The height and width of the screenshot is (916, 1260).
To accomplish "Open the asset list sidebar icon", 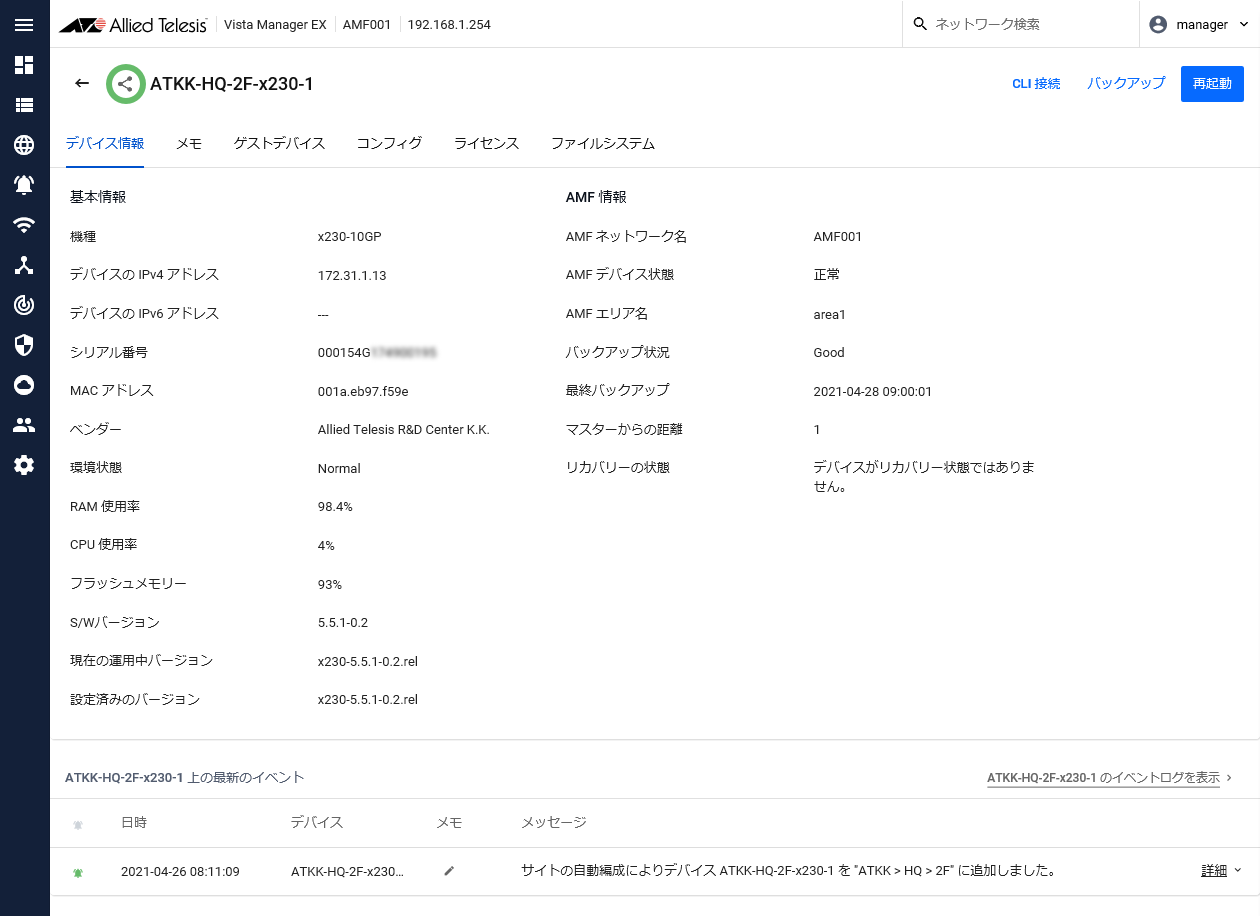I will click(x=24, y=105).
